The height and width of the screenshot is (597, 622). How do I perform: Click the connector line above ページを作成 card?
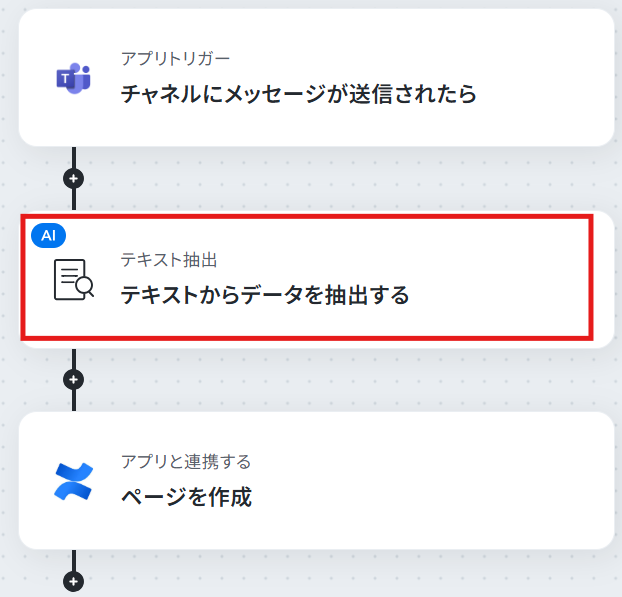click(74, 401)
